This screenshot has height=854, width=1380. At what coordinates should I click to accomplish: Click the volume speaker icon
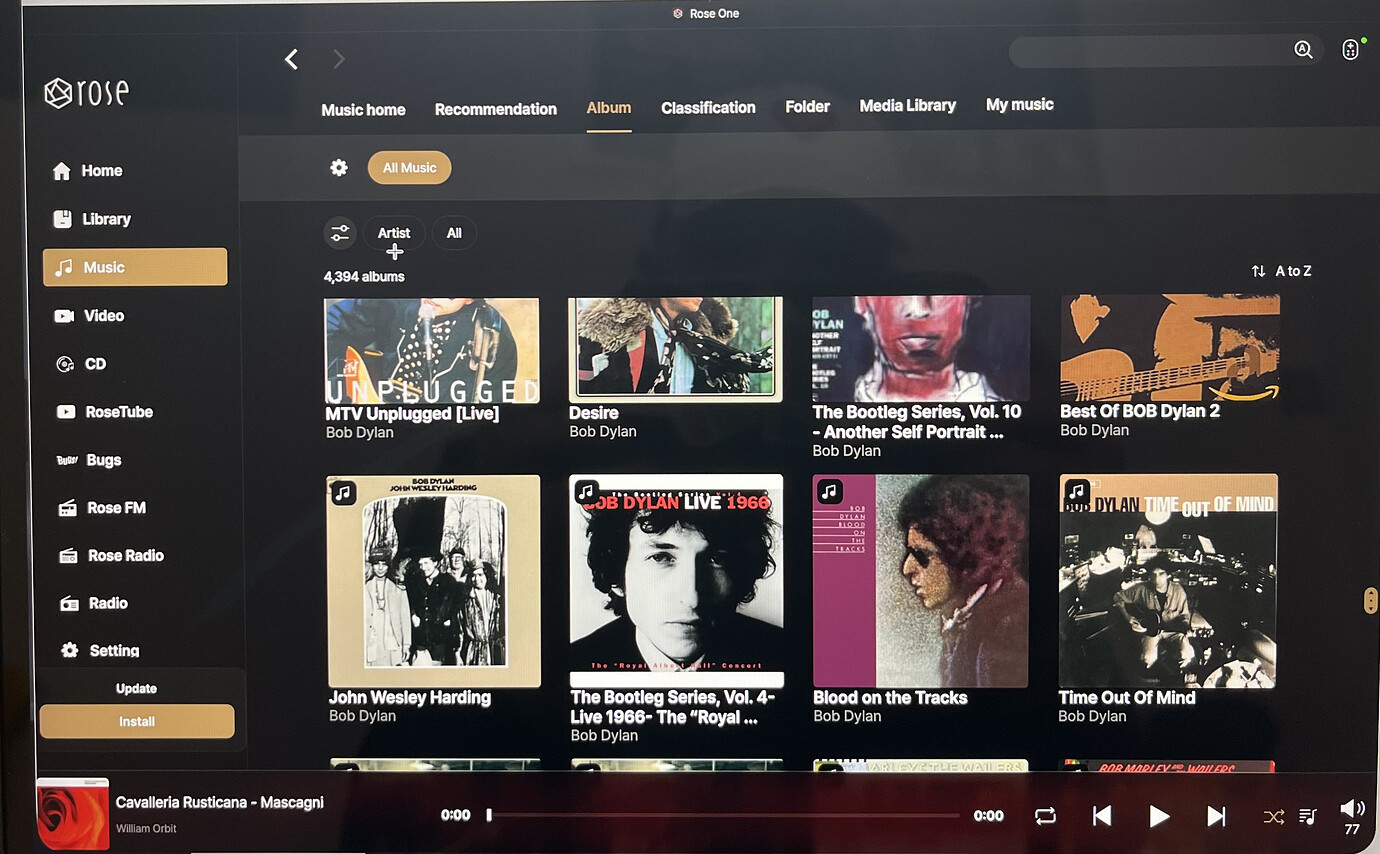click(x=1351, y=808)
